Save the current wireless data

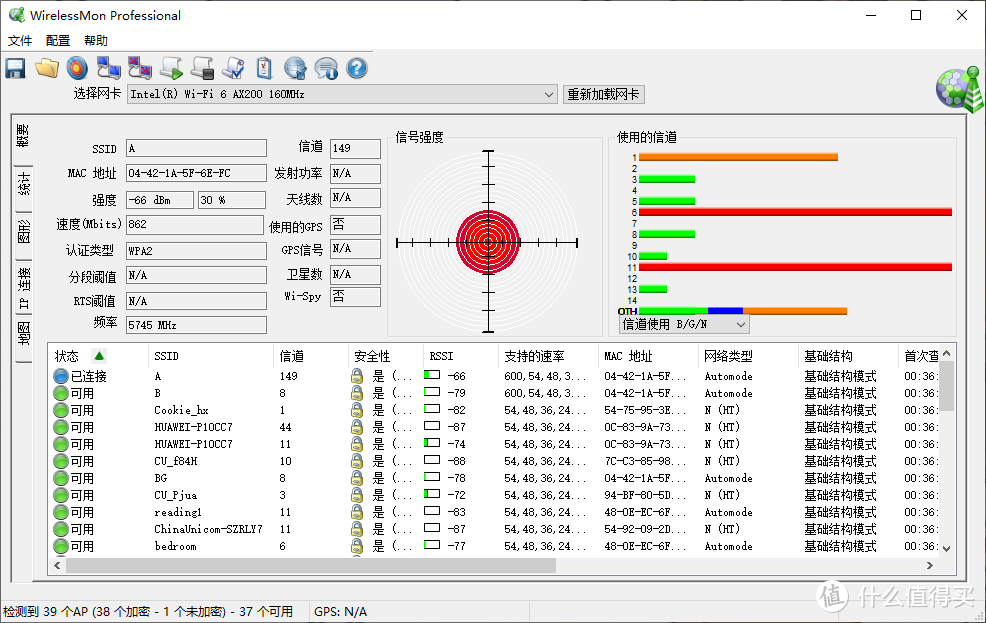click(15, 67)
